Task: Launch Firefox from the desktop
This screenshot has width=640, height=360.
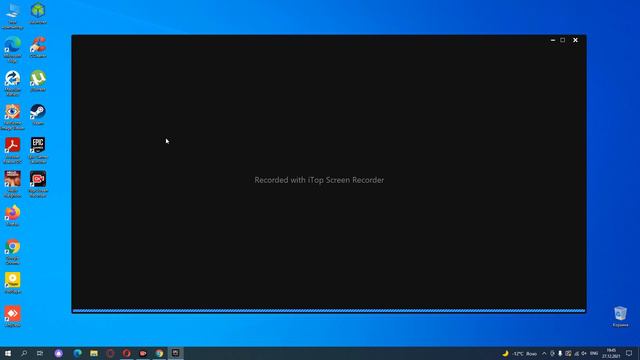Action: [12, 216]
